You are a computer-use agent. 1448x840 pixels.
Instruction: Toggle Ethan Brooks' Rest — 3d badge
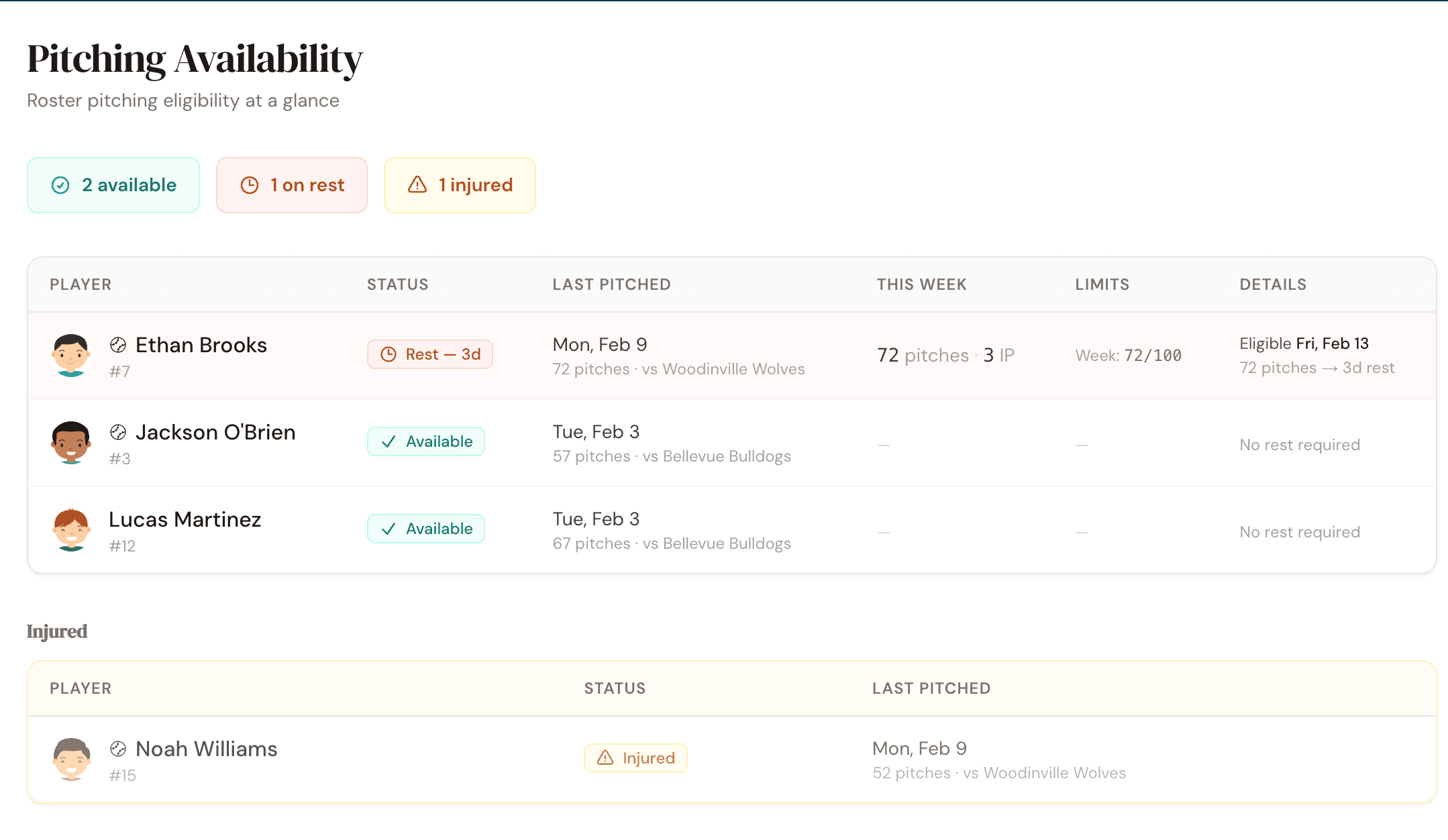(x=430, y=354)
